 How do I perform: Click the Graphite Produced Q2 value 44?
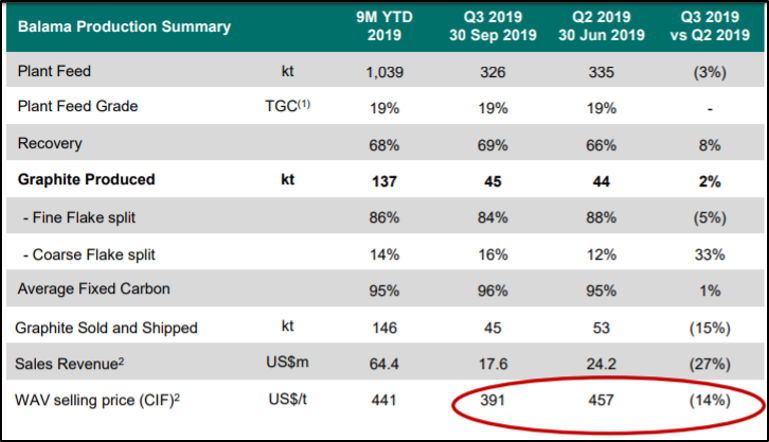point(601,182)
